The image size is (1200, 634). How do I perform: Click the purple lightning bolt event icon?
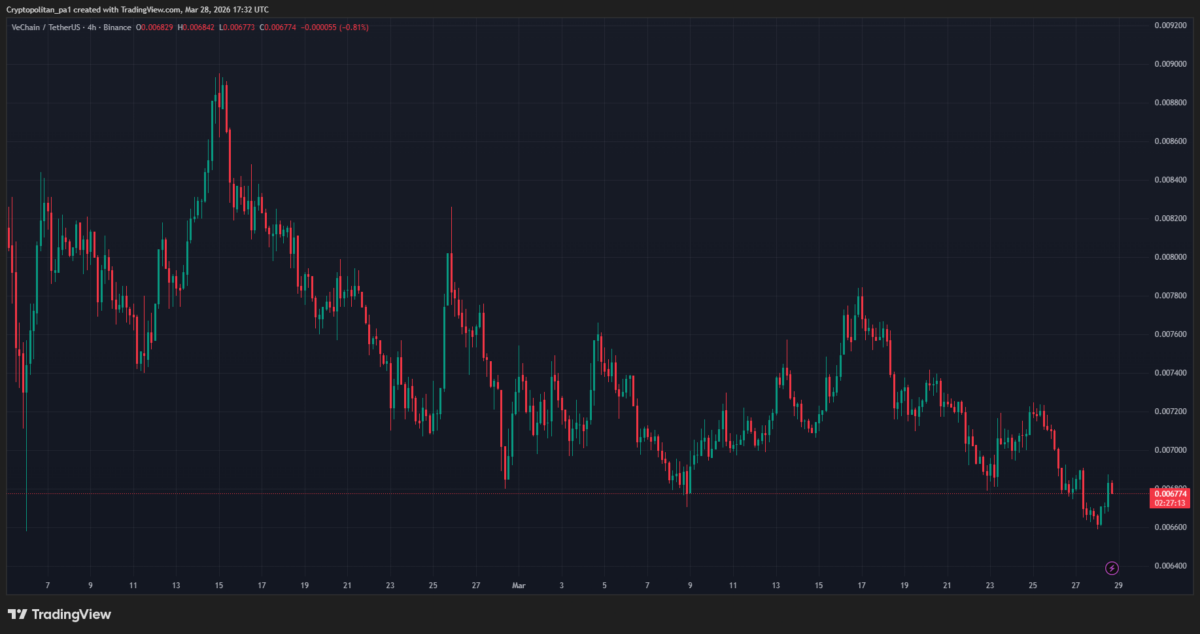click(1112, 568)
